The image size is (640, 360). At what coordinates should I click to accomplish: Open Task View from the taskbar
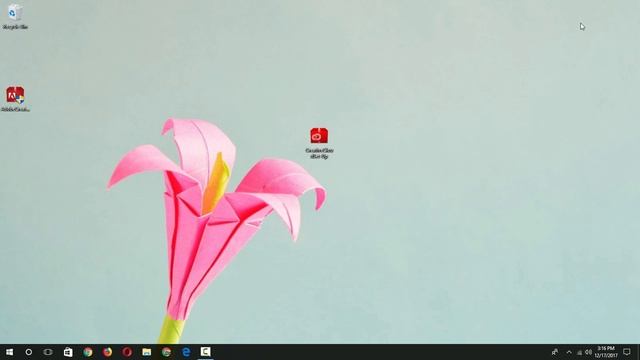coord(48,352)
